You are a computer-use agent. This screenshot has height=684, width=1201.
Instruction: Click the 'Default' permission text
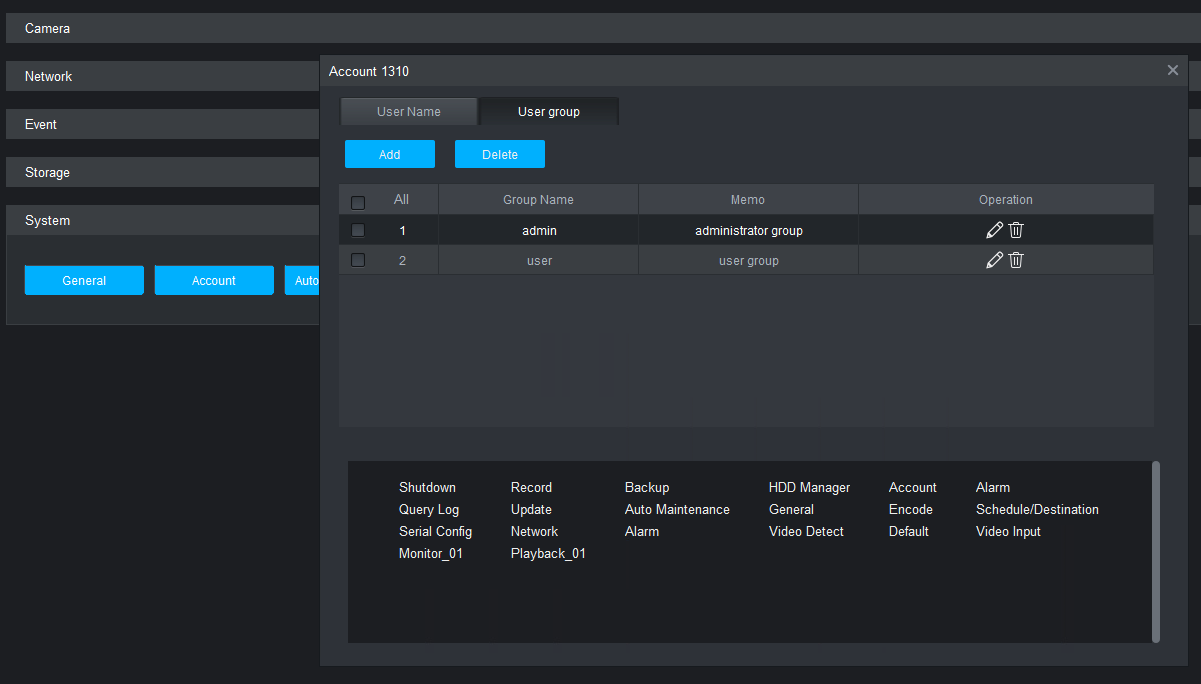click(909, 532)
